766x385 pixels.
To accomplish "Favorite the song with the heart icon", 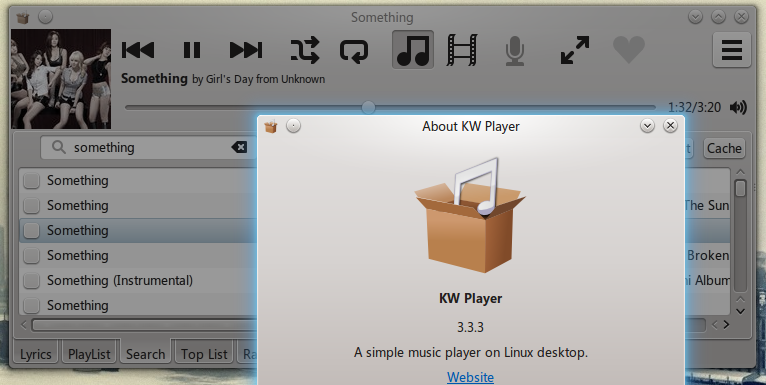I will (629, 50).
